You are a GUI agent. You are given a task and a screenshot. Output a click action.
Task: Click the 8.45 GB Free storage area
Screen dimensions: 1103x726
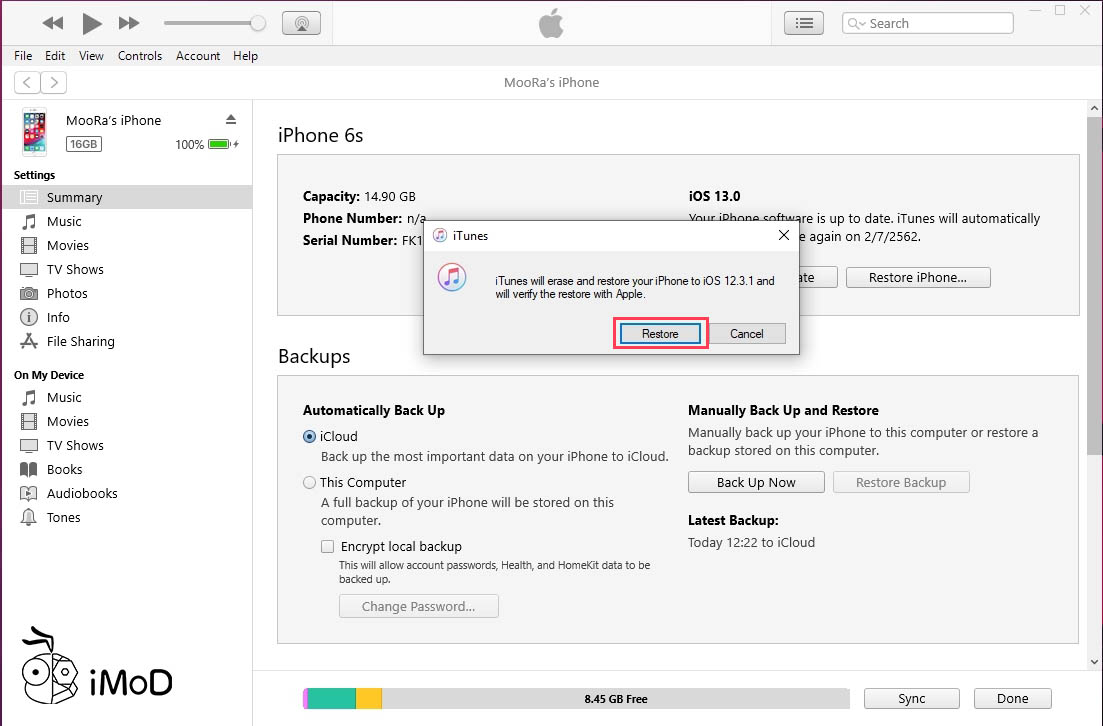click(x=616, y=699)
